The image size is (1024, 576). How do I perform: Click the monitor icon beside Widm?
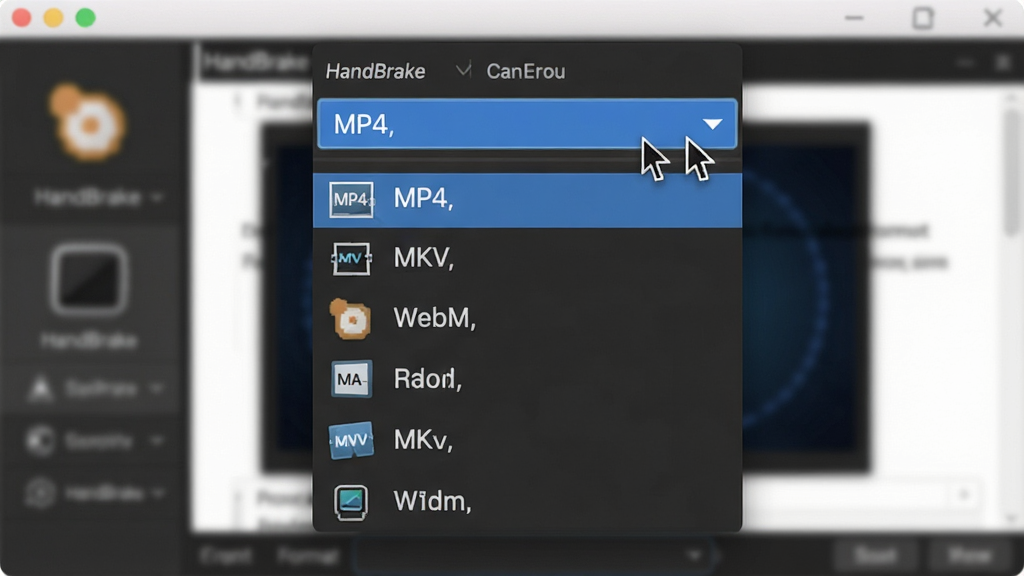[x=351, y=502]
